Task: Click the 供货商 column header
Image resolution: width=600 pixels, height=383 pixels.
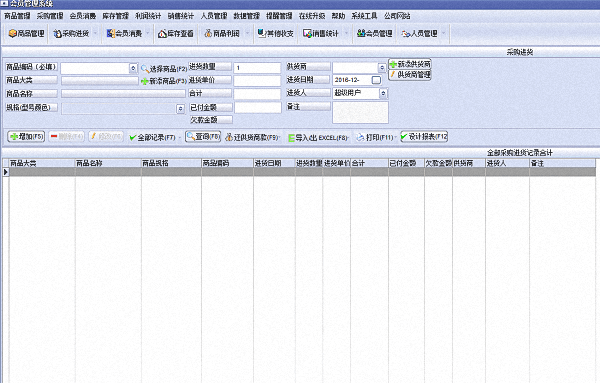Action: 469,163
